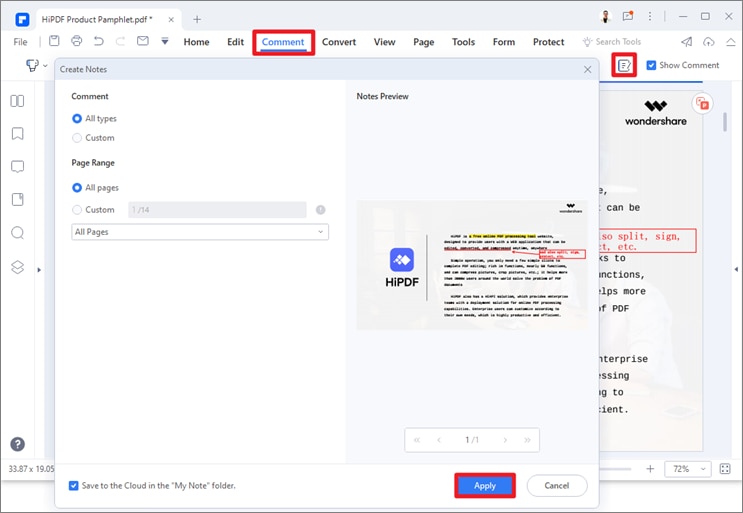Click the page range info icon
Screen dimensions: 743x513
tap(321, 210)
